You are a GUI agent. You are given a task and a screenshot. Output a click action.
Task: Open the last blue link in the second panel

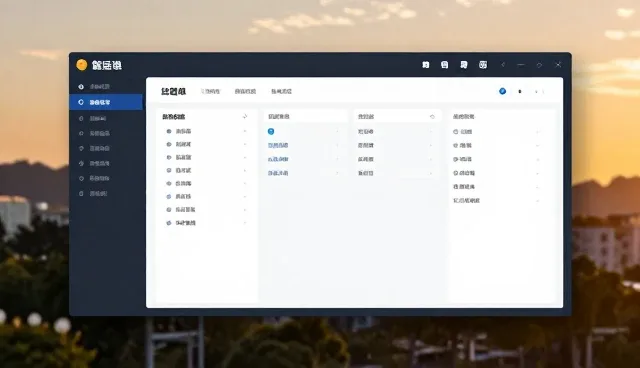pos(278,173)
